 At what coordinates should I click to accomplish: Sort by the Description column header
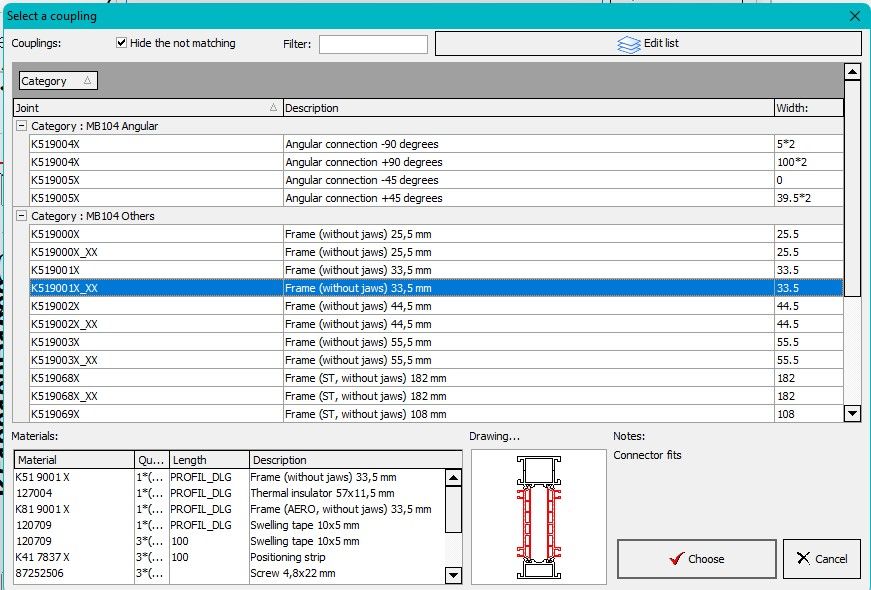click(x=527, y=108)
